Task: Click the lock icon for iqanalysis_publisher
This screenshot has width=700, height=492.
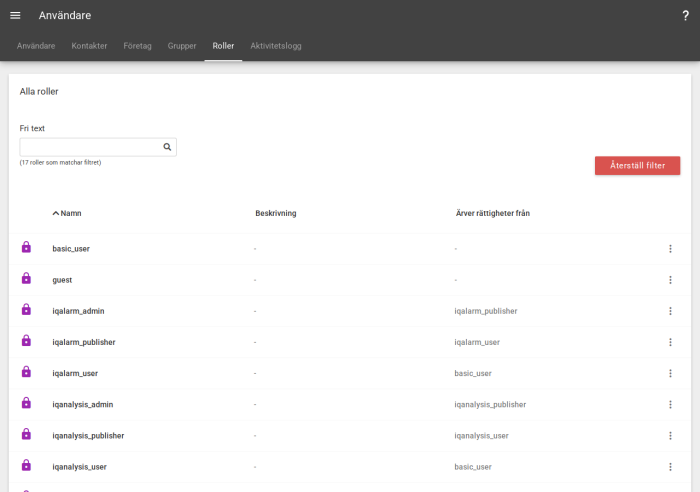Action: tap(26, 434)
